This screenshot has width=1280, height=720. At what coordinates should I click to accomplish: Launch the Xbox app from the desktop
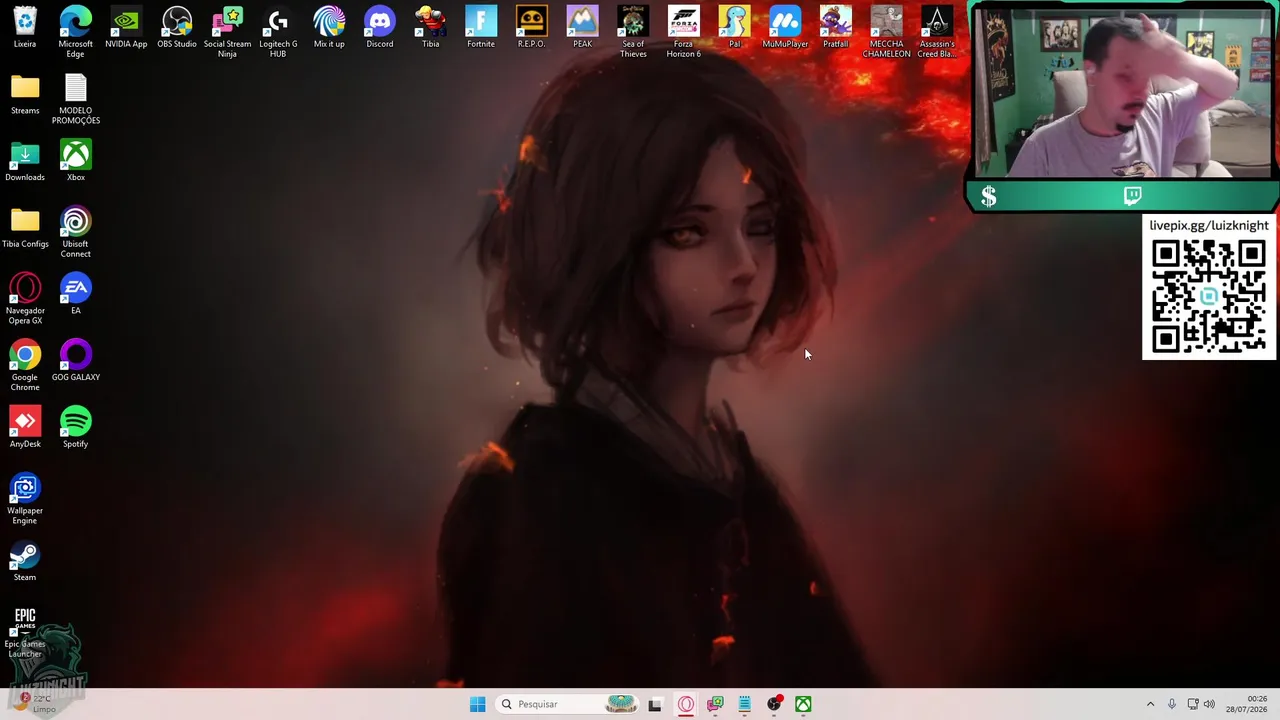76,160
